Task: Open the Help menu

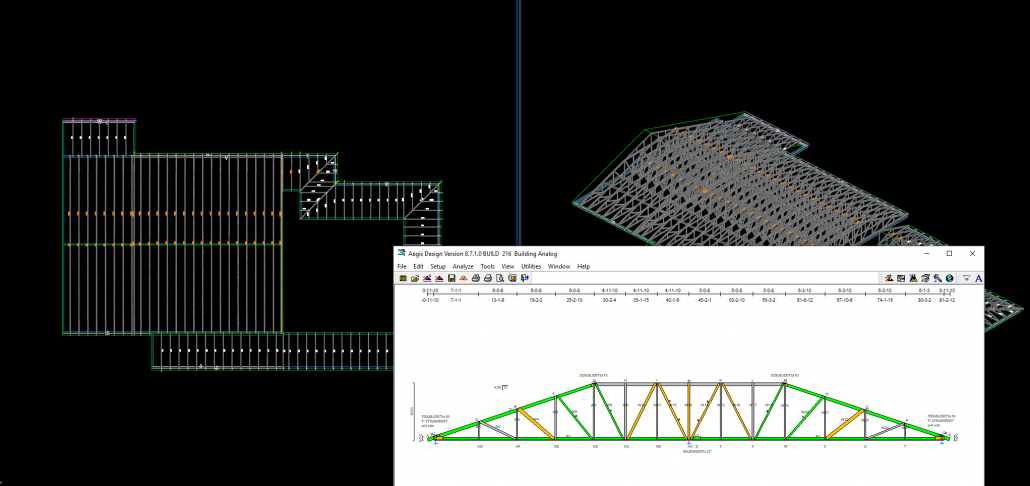Action: pyautogui.click(x=583, y=266)
